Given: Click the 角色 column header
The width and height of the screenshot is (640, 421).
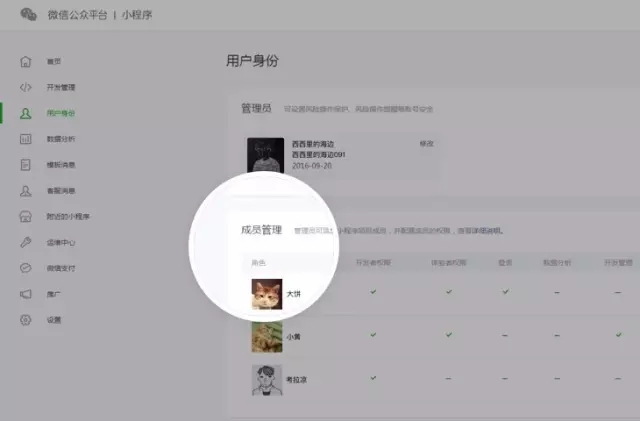Looking at the screenshot, I should point(258,263).
